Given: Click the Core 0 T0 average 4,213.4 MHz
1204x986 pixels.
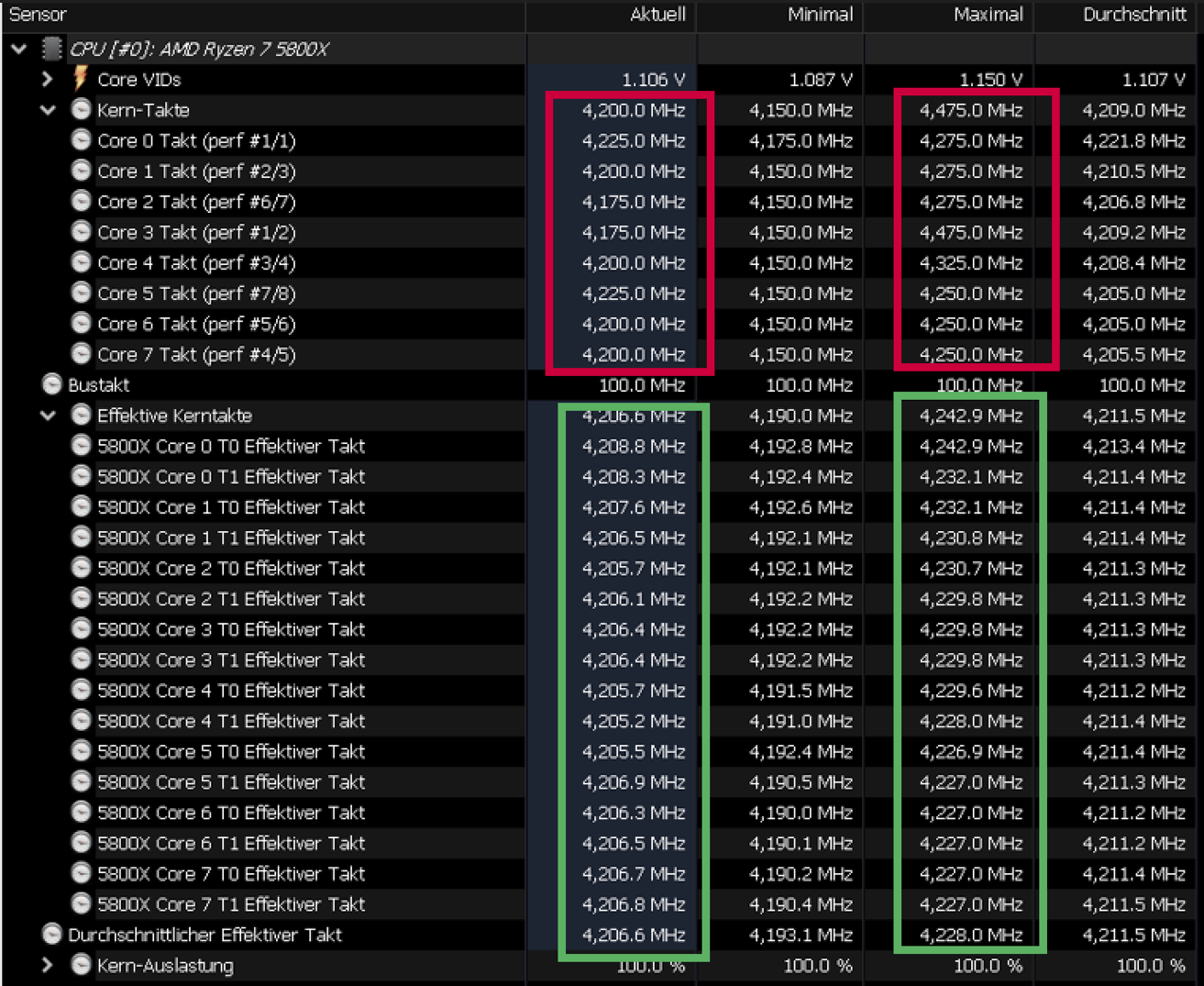Looking at the screenshot, I should (x=1133, y=446).
